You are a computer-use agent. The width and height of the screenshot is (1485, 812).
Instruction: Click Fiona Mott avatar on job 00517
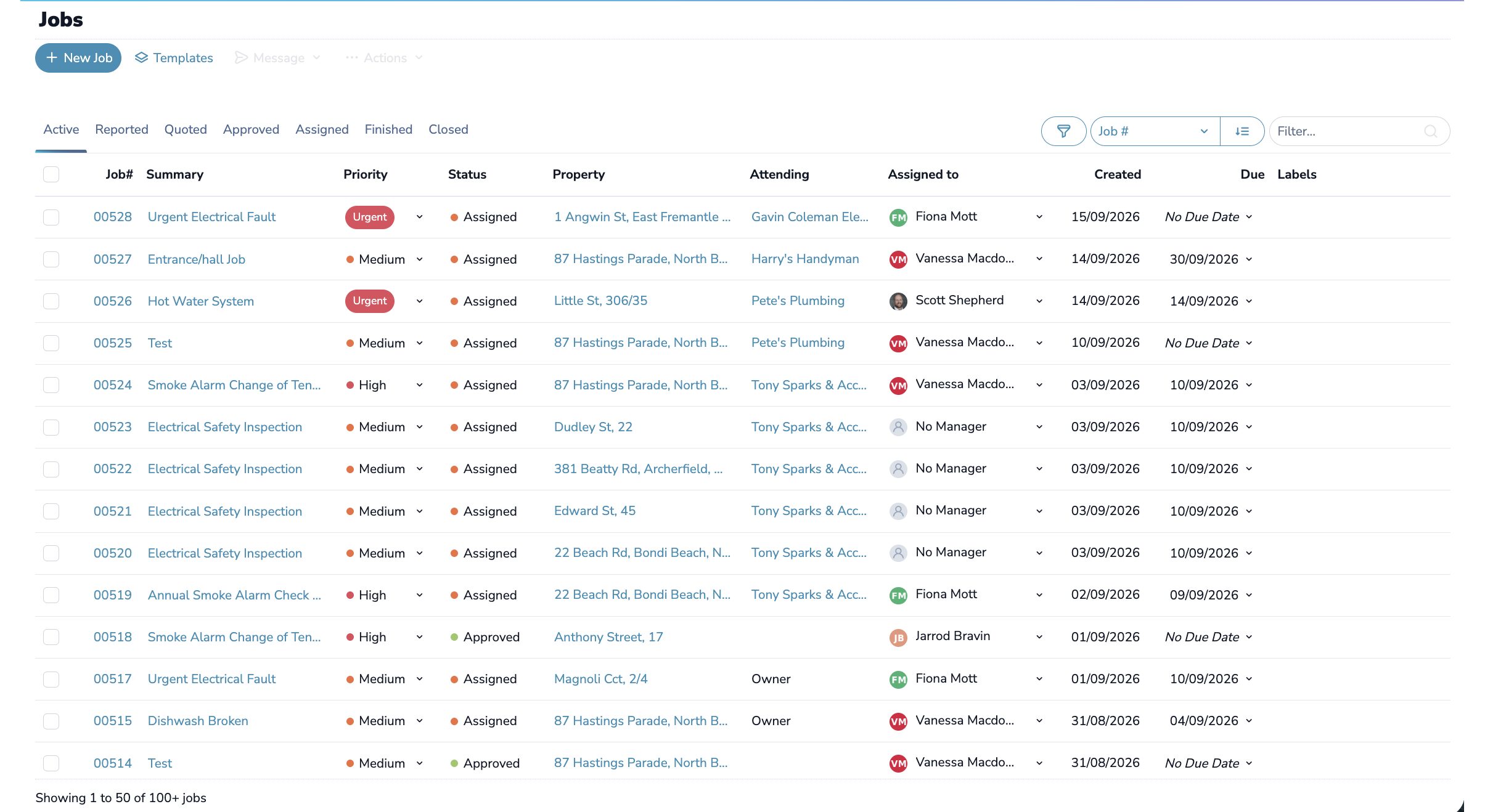tap(898, 680)
